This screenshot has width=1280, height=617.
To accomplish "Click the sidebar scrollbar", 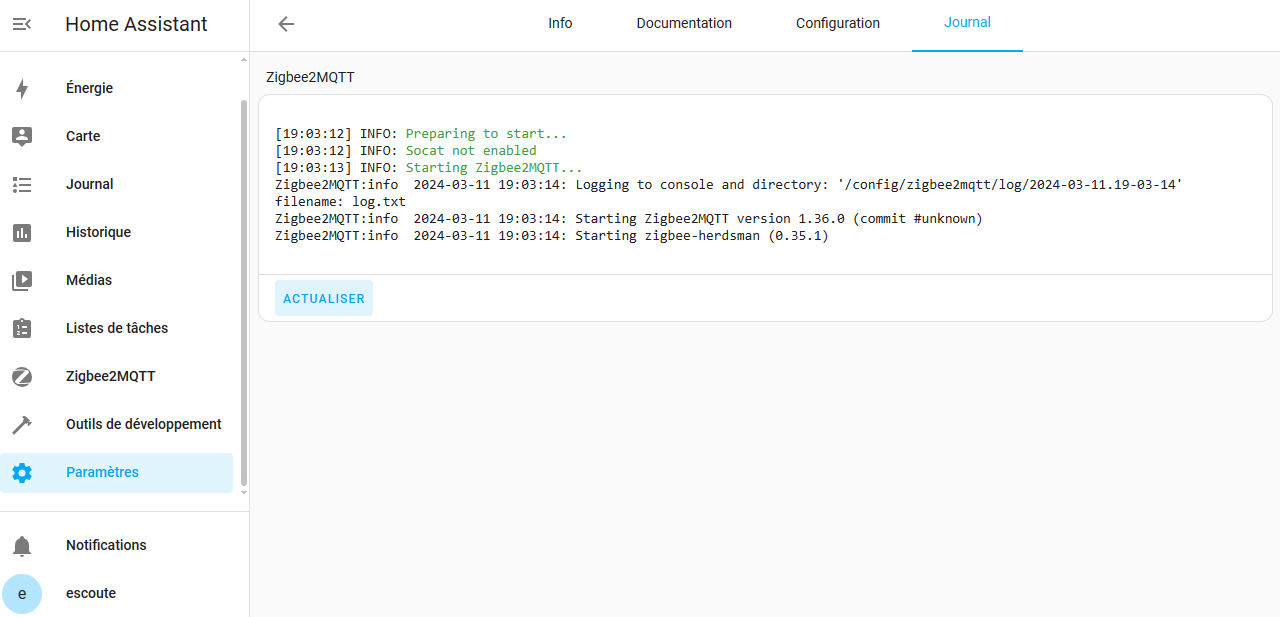I will point(244,292).
